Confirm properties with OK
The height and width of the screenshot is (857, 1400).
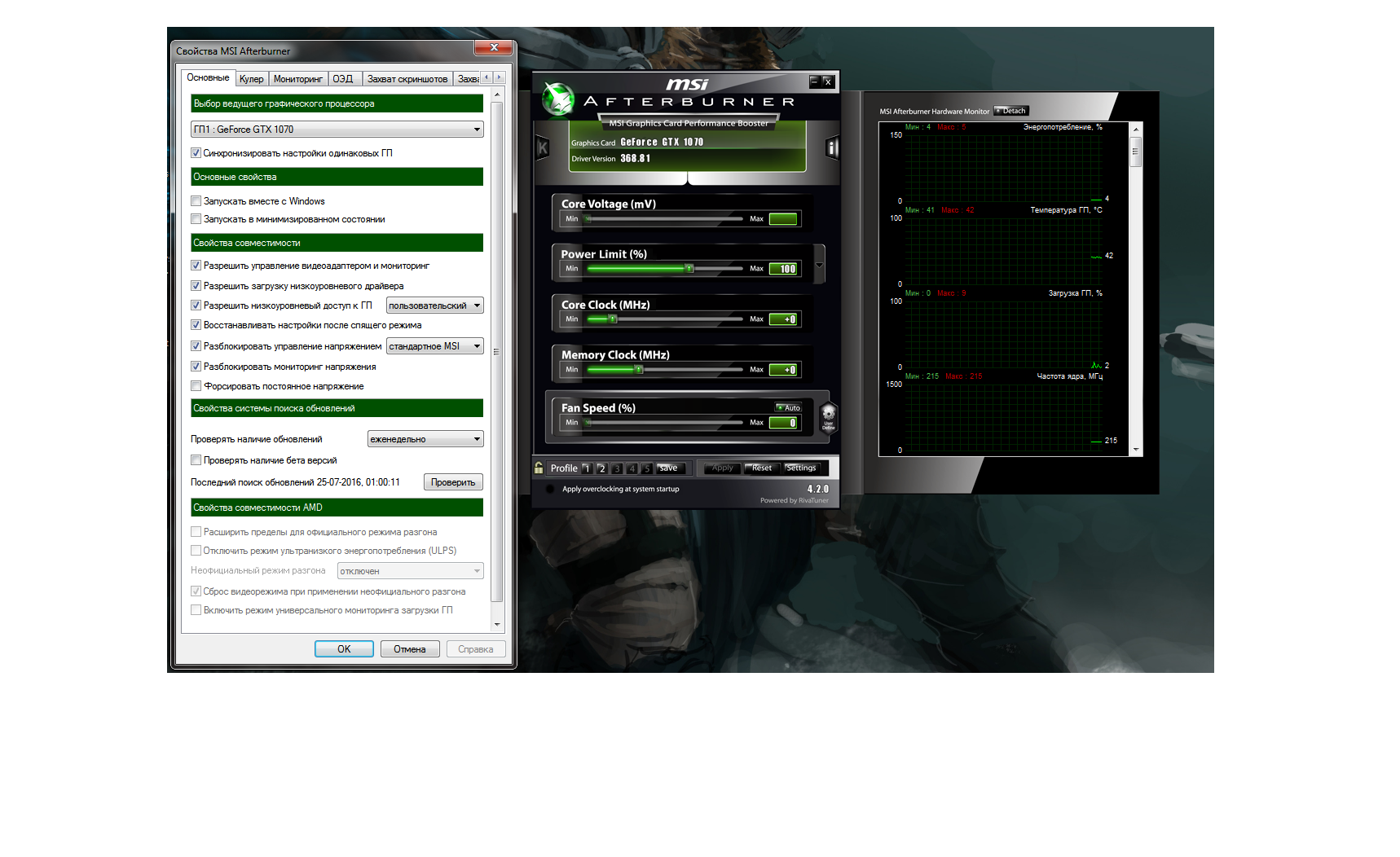(344, 649)
